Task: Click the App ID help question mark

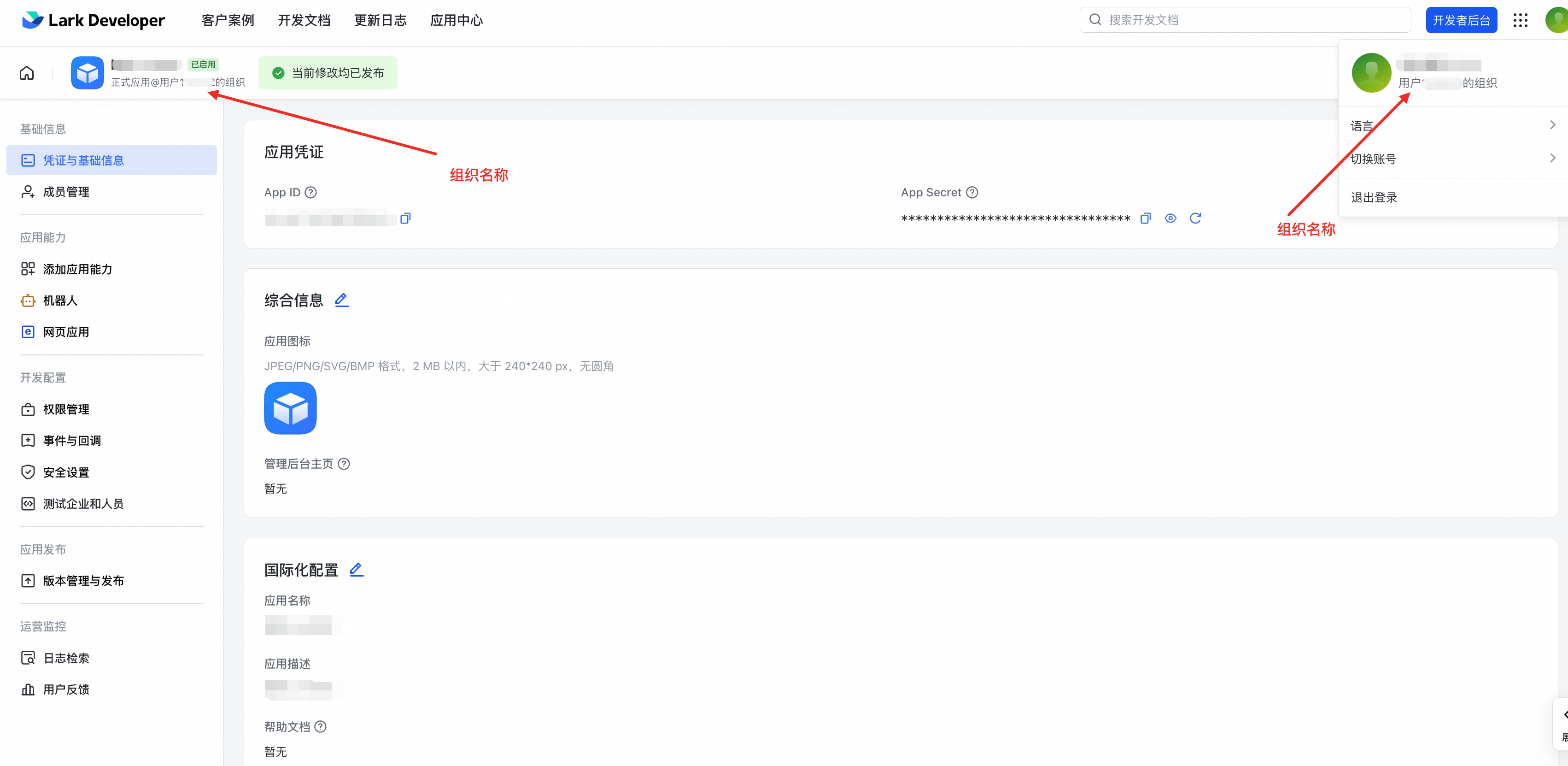Action: pos(310,192)
